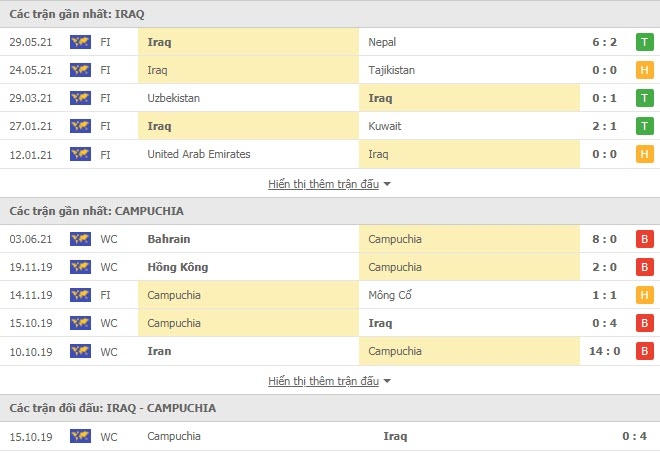Click flag icon in the head-to-head 15.10.19 row
The height and width of the screenshot is (453, 660).
pos(80,436)
